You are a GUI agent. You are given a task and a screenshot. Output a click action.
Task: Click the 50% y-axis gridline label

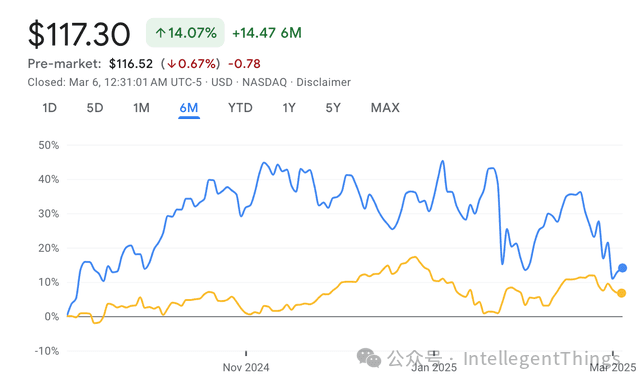point(49,145)
